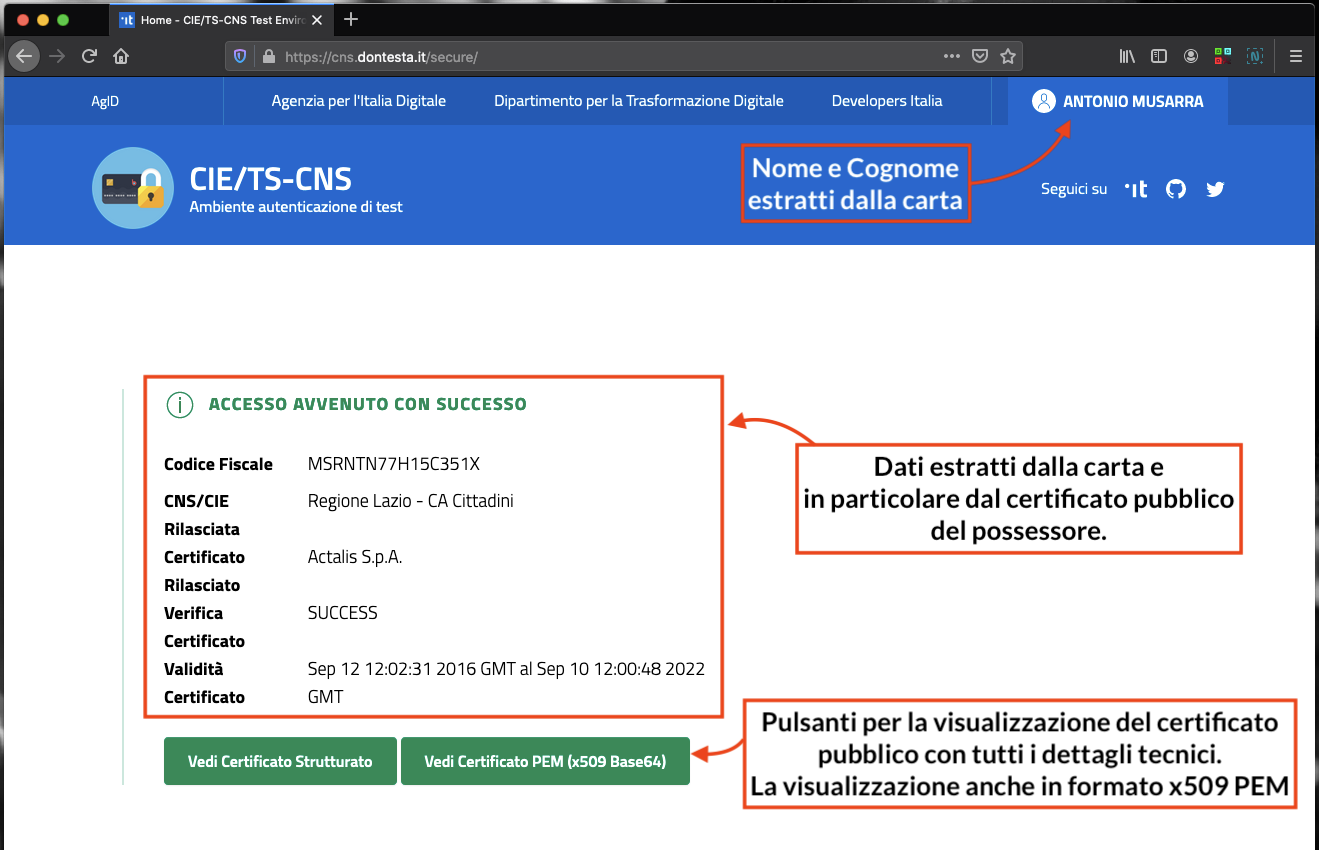This screenshot has height=850, width=1319.
Task: Visit the Developers Italia link
Action: (x=887, y=101)
